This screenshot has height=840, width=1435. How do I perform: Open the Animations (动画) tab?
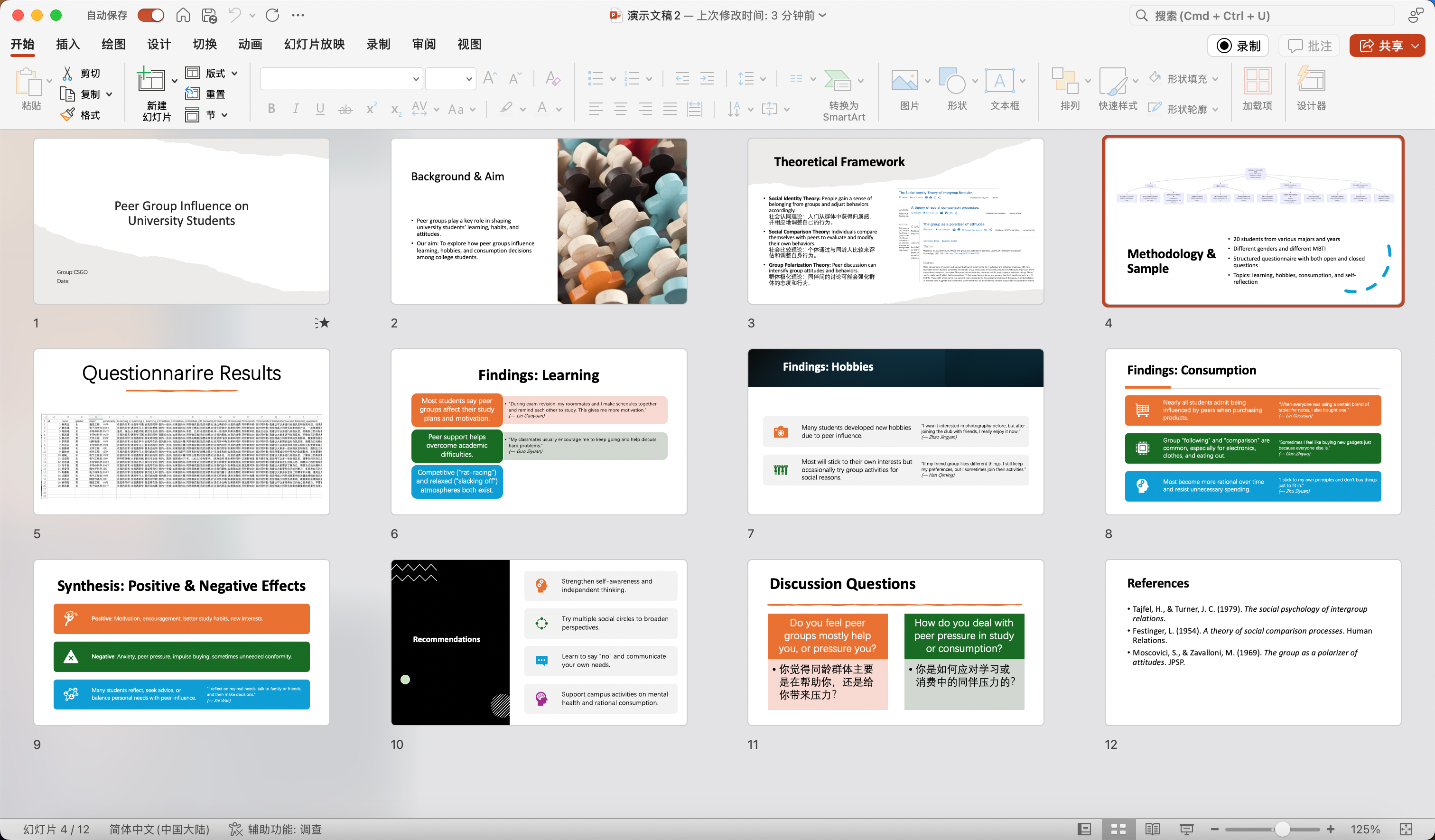pyautogui.click(x=250, y=45)
